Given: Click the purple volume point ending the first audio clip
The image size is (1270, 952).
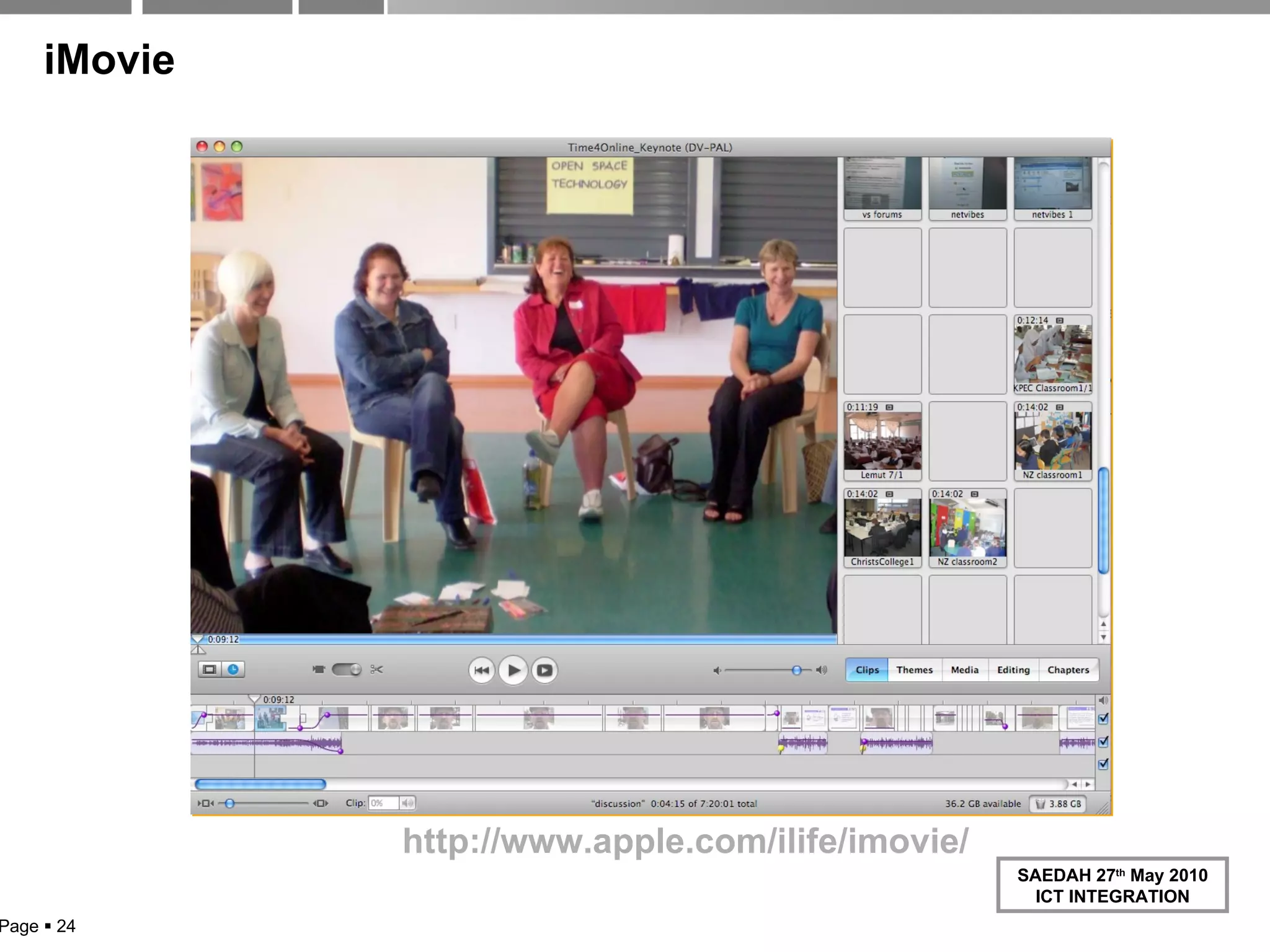Looking at the screenshot, I should coord(340,751).
